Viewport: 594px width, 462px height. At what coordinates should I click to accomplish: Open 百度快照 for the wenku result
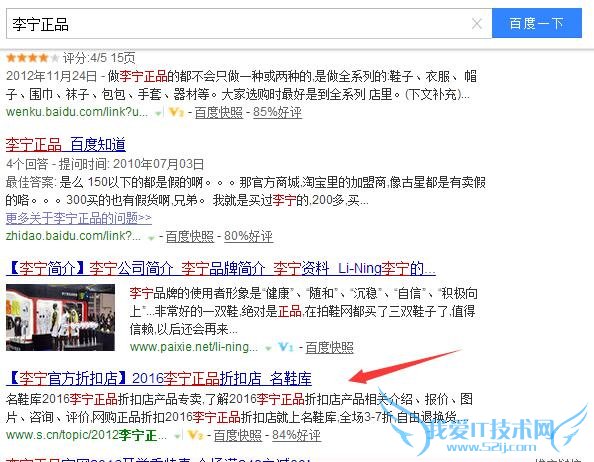coord(219,112)
